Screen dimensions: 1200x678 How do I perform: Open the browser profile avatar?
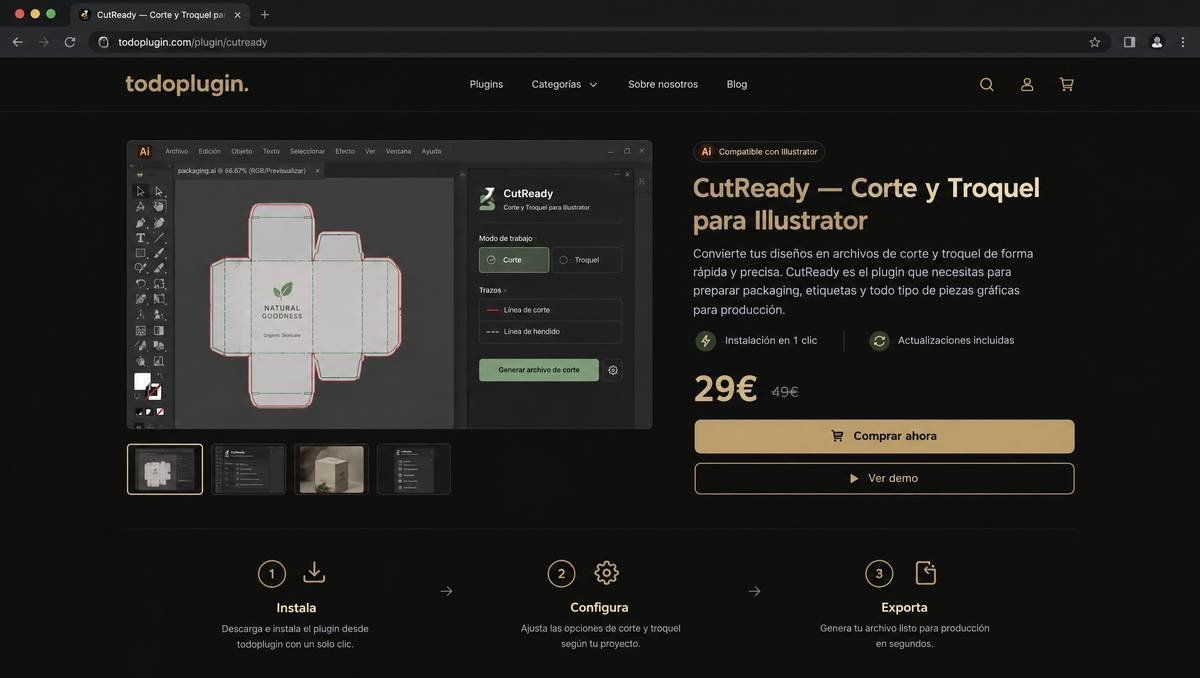(1157, 42)
